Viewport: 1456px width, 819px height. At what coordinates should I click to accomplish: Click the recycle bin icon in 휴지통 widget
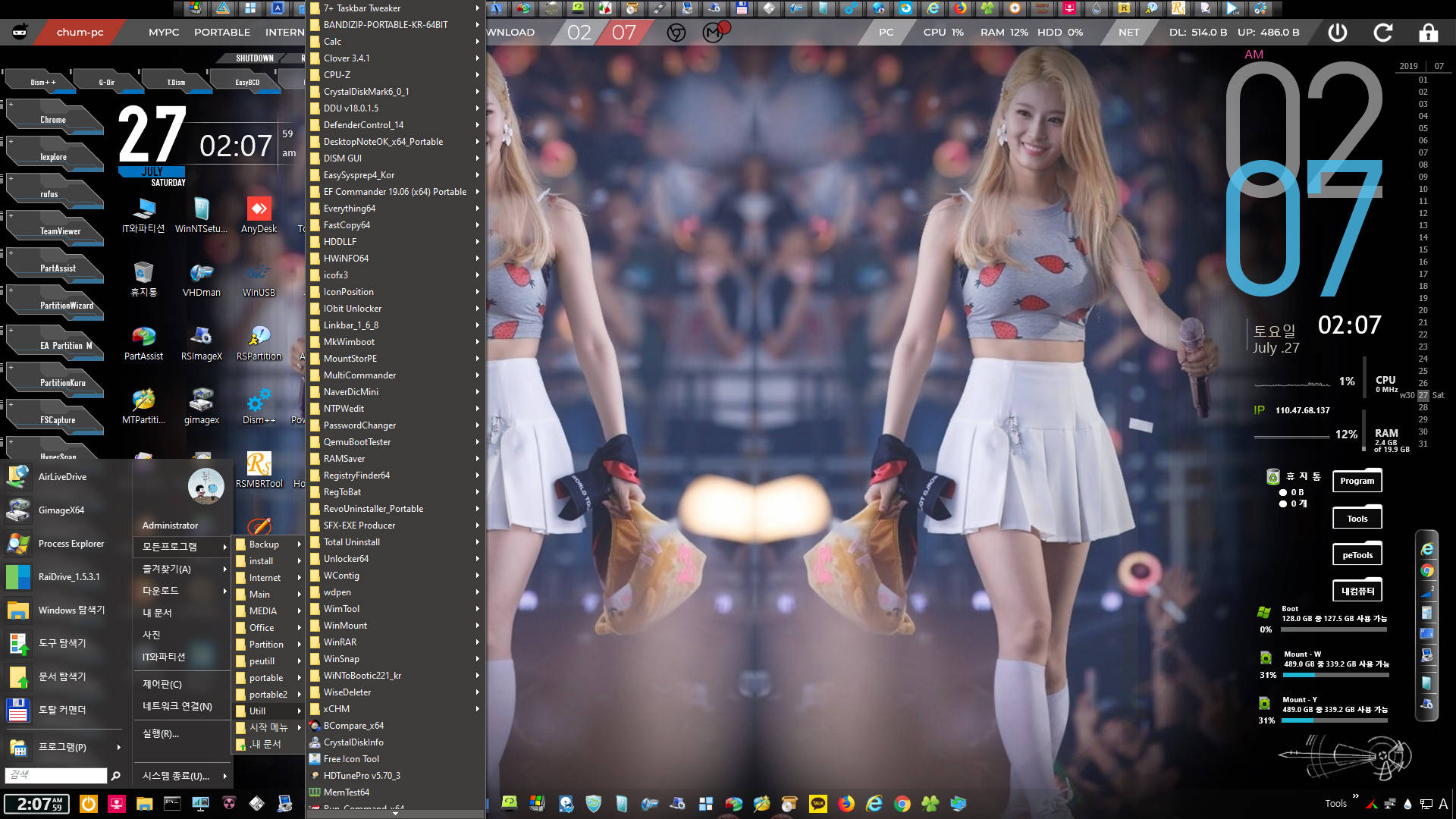(1272, 477)
